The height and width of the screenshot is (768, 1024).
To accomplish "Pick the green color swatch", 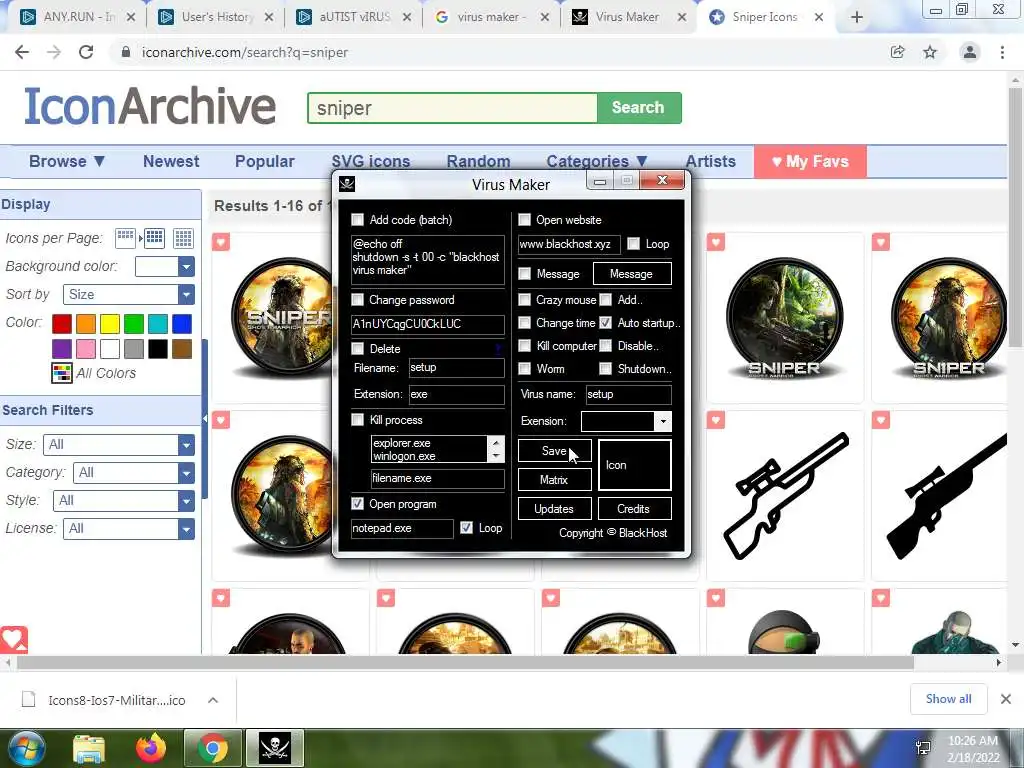I will point(134,323).
